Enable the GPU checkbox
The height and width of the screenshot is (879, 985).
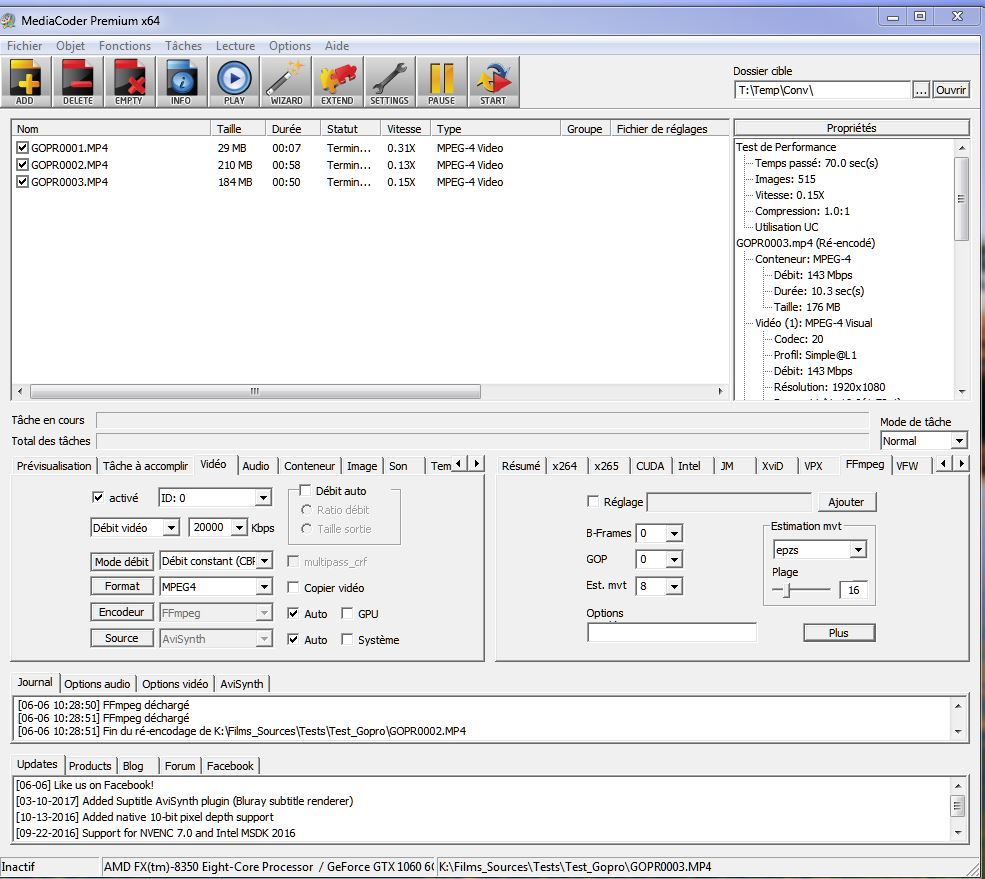click(347, 613)
